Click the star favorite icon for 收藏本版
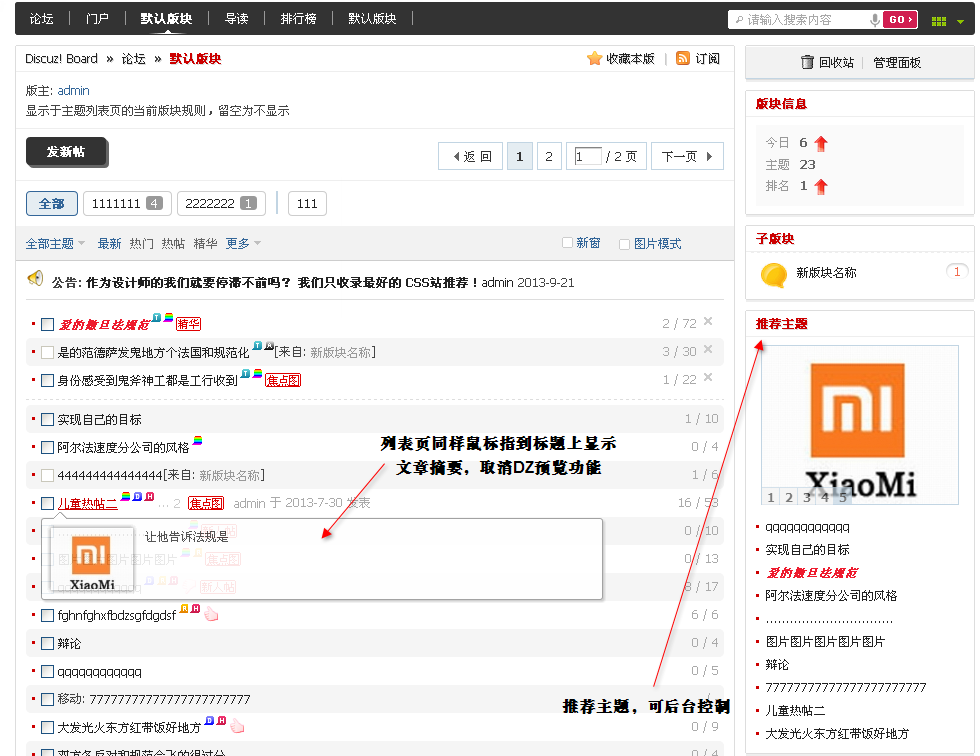 pyautogui.click(x=594, y=58)
